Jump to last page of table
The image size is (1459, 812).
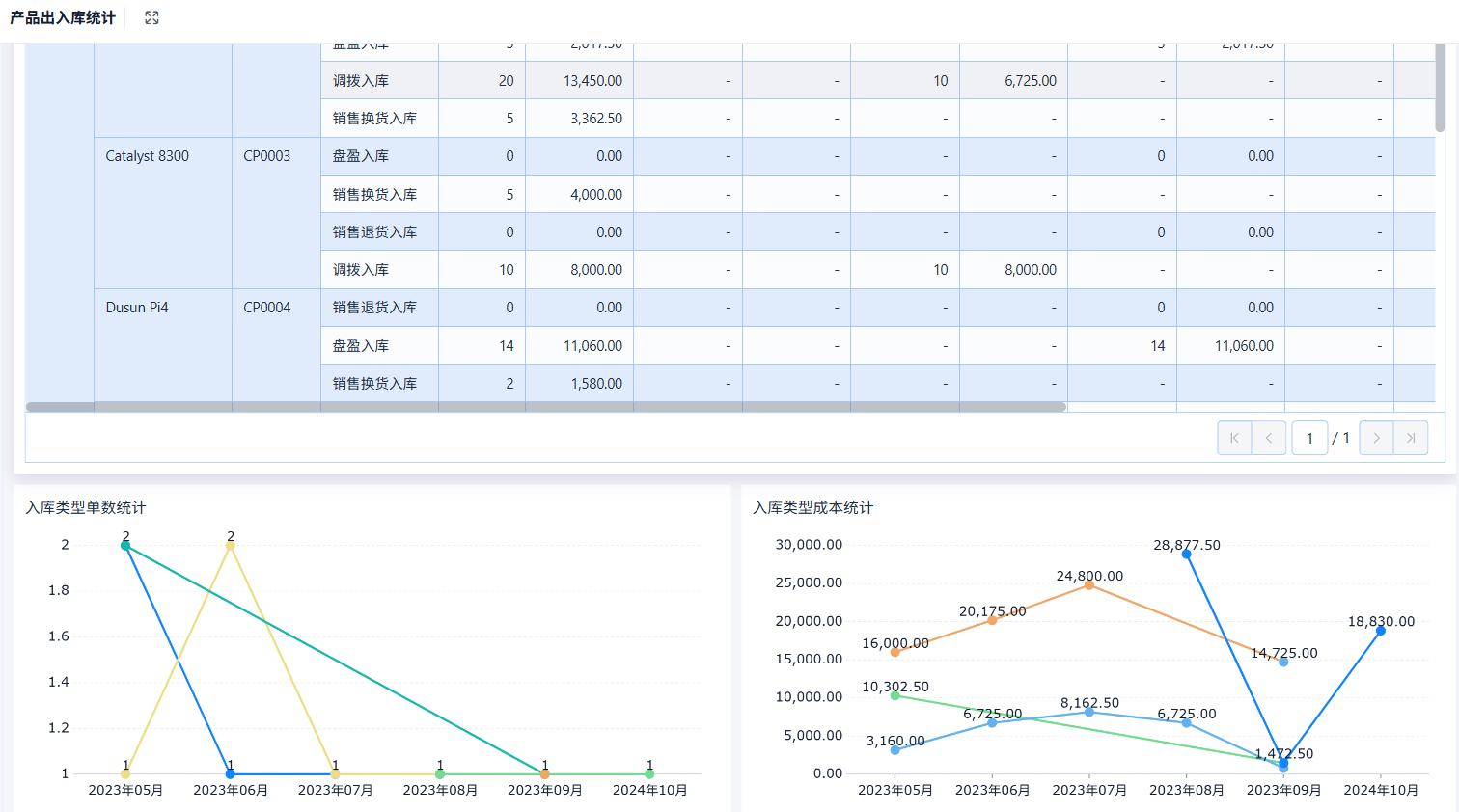(x=1411, y=438)
